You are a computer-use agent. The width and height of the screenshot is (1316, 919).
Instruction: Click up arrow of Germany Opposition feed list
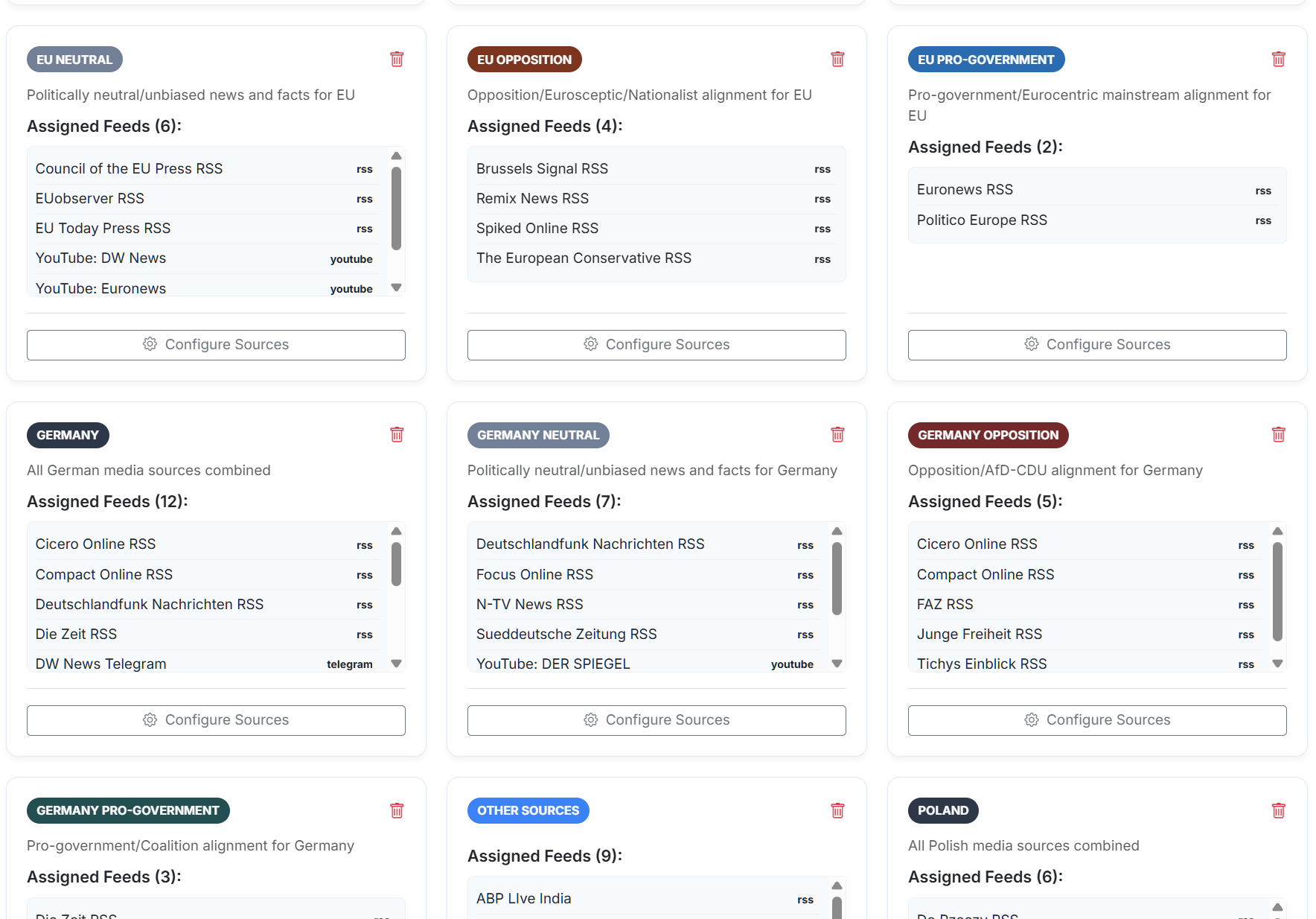coord(1277,531)
